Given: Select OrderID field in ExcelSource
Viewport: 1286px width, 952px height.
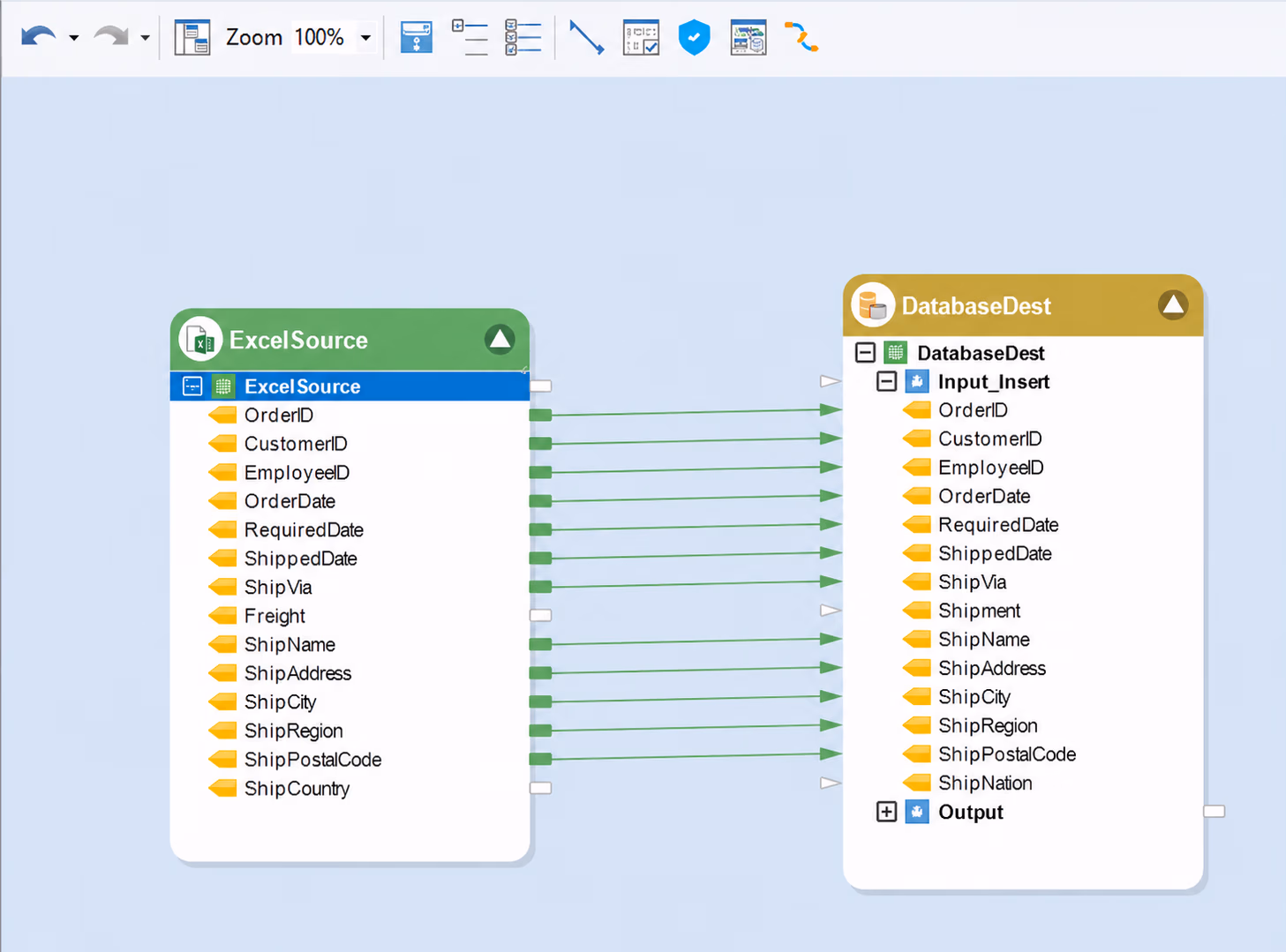Looking at the screenshot, I should click(279, 415).
